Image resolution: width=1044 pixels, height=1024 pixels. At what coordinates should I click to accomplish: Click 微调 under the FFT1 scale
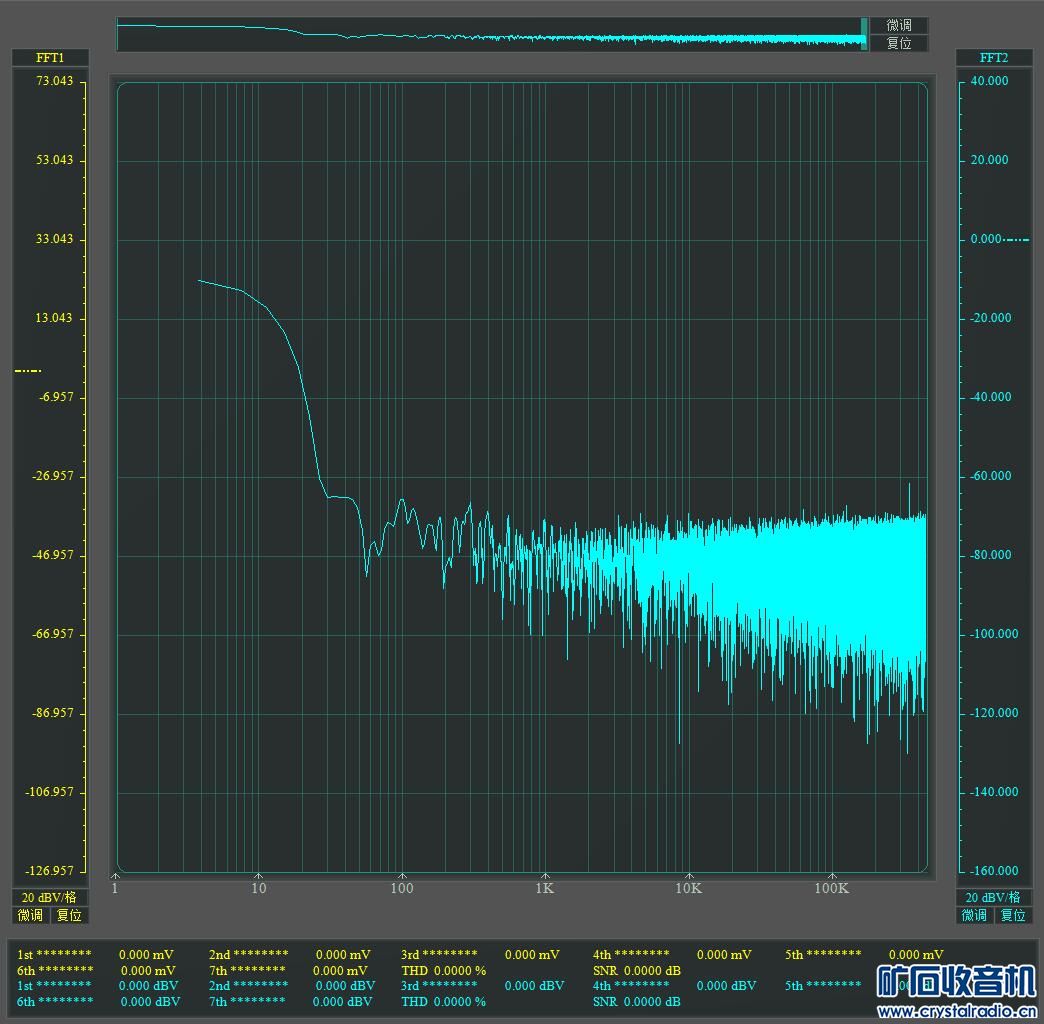coord(31,915)
